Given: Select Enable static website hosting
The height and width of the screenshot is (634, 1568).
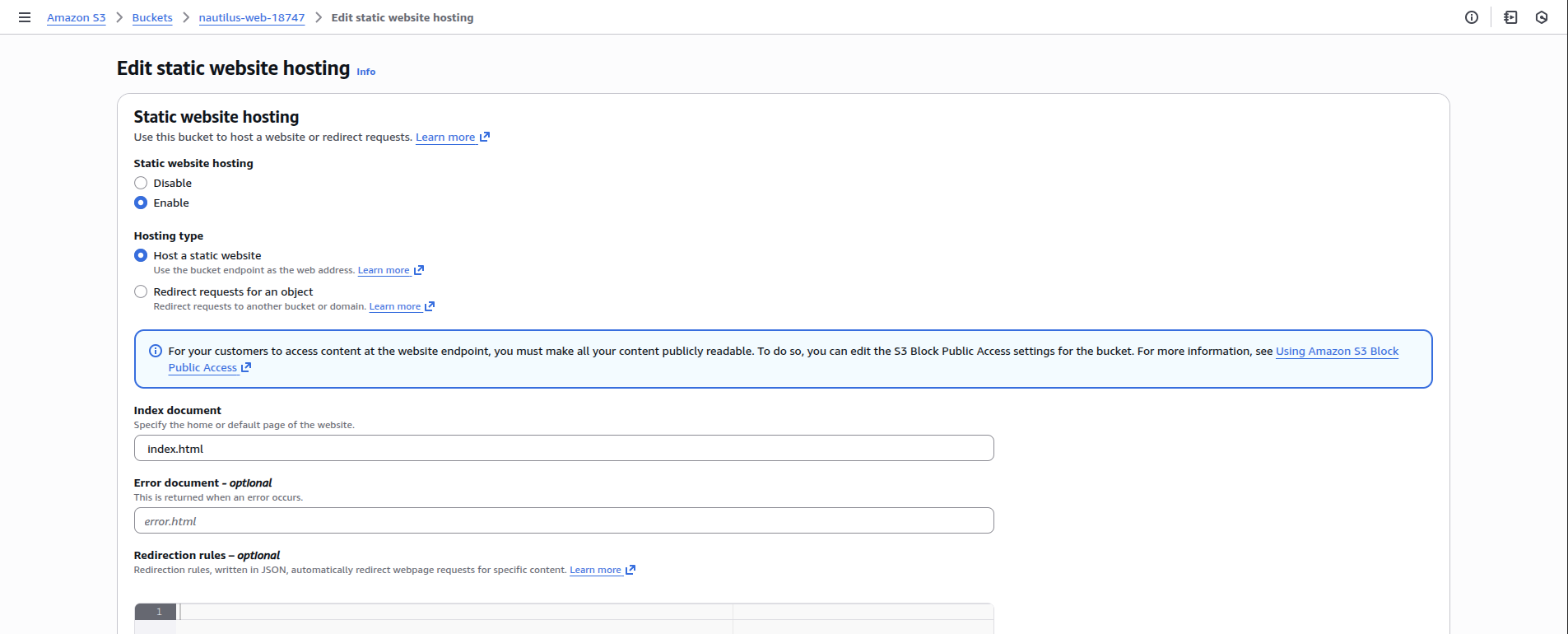Looking at the screenshot, I should [x=141, y=203].
